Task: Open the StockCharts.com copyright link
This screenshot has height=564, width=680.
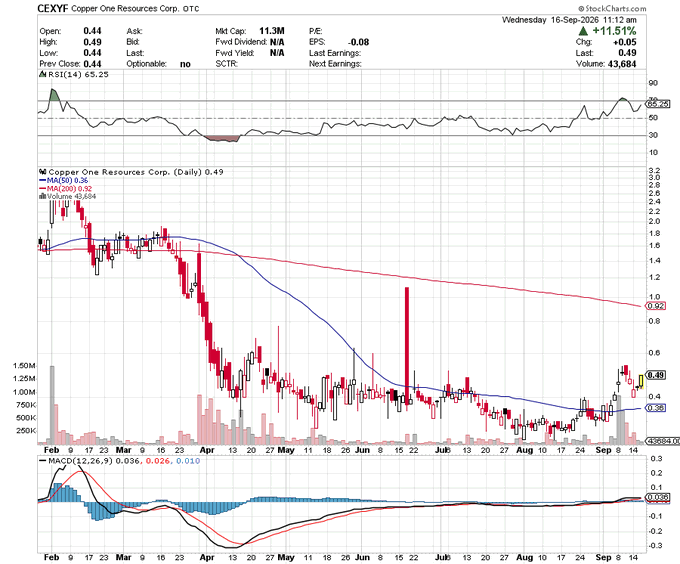Action: click(x=612, y=8)
